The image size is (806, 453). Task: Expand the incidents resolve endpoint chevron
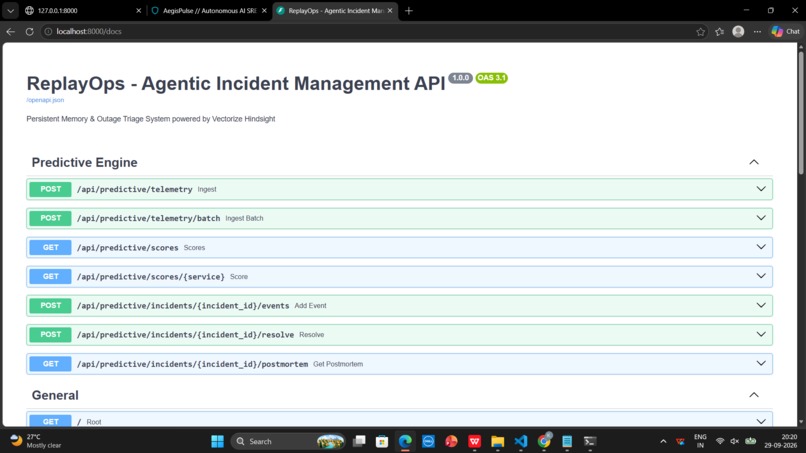(x=761, y=334)
